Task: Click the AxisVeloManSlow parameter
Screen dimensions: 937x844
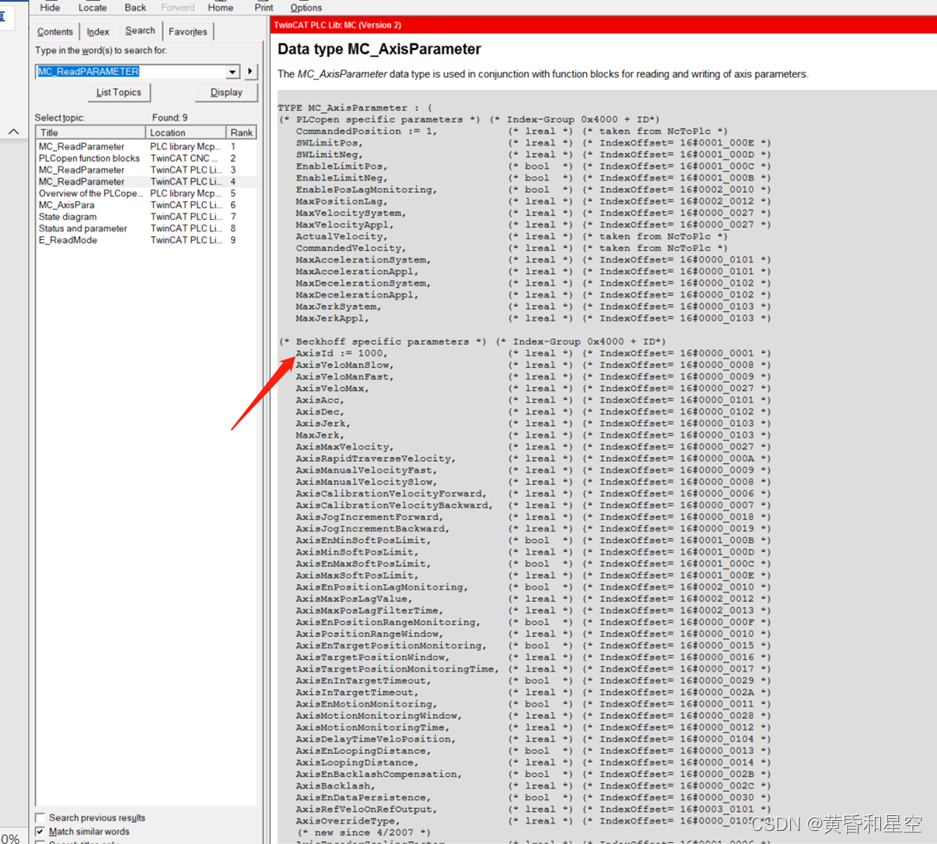Action: click(x=345, y=365)
